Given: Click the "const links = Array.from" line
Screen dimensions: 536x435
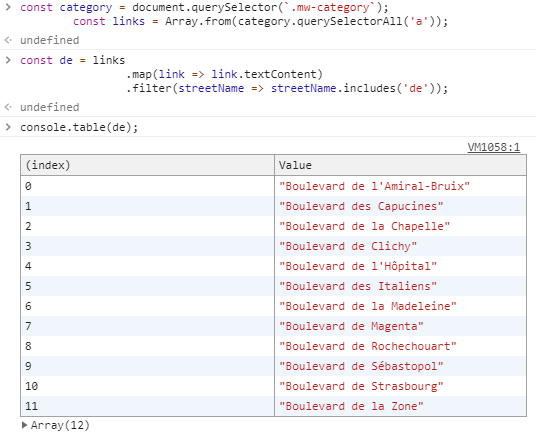Looking at the screenshot, I should click(260, 22).
